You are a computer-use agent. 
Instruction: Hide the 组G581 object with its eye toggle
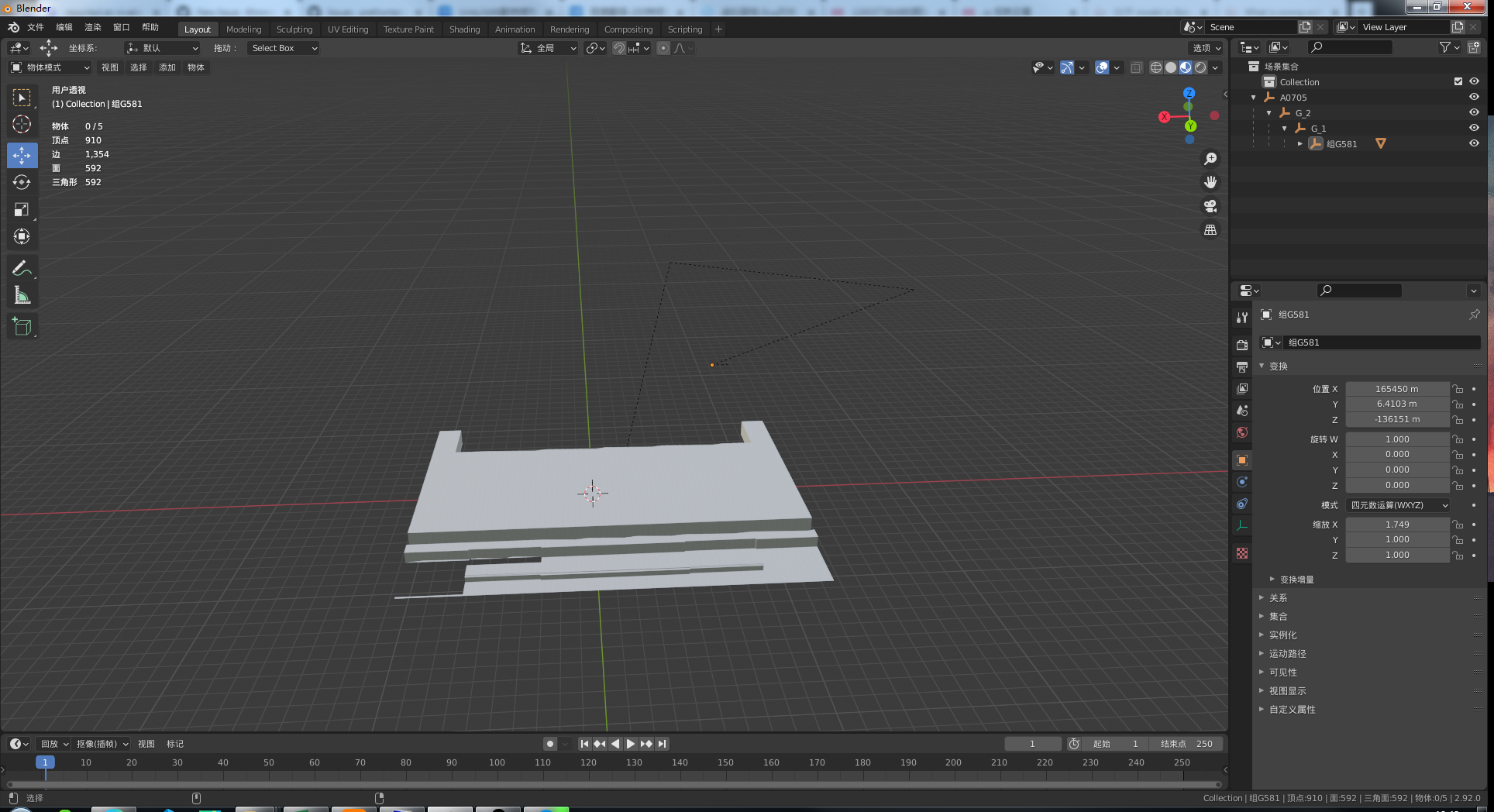click(1474, 143)
